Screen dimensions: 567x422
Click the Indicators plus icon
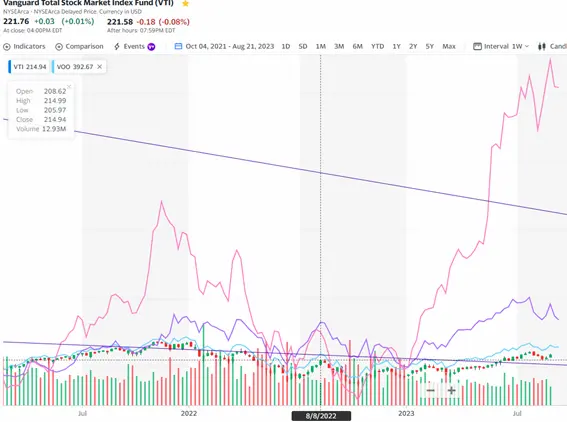[7, 47]
